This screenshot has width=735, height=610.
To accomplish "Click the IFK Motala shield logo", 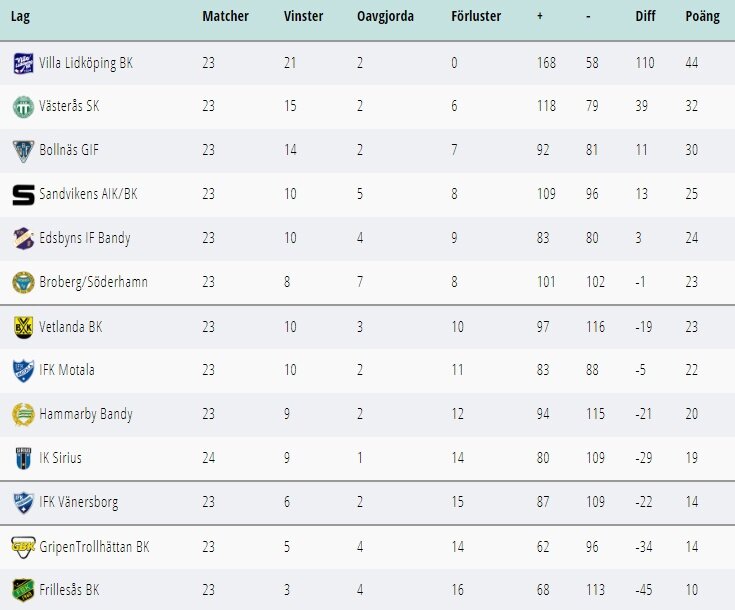I will click(23, 370).
